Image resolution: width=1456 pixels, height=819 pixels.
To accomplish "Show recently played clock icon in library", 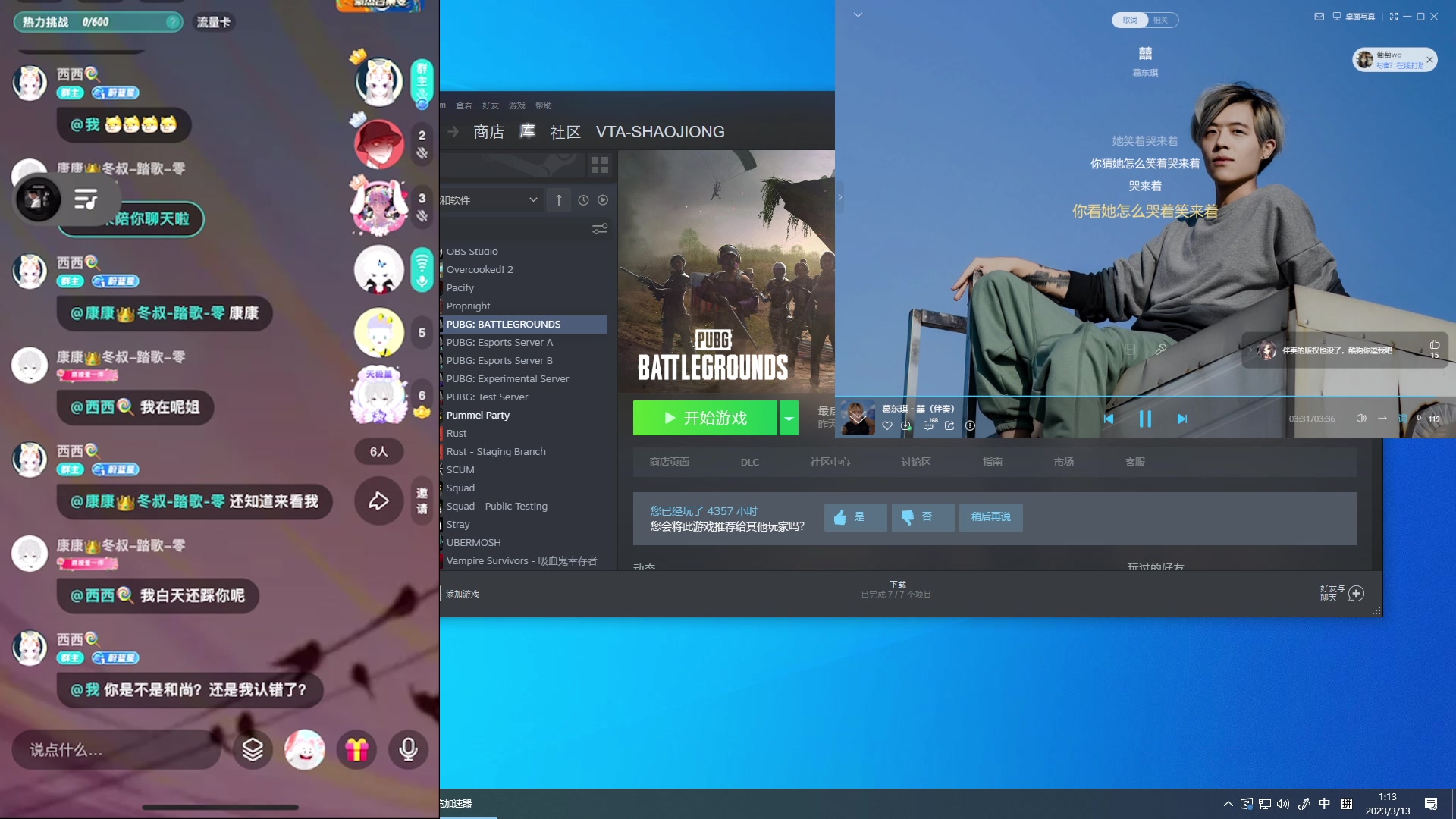I will click(x=583, y=200).
